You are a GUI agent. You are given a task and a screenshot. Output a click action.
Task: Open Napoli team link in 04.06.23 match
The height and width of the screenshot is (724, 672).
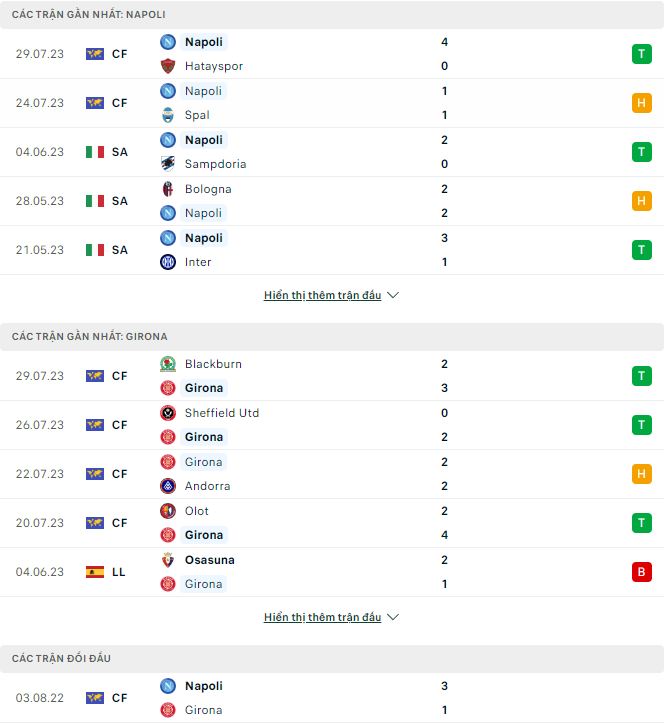pos(204,140)
